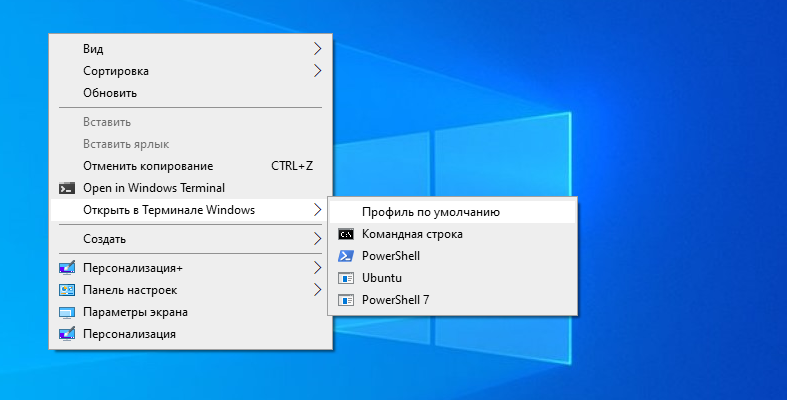Viewport: 787px width, 400px height.
Task: Select Открыть в Терминале Windows
Action: tap(191, 210)
